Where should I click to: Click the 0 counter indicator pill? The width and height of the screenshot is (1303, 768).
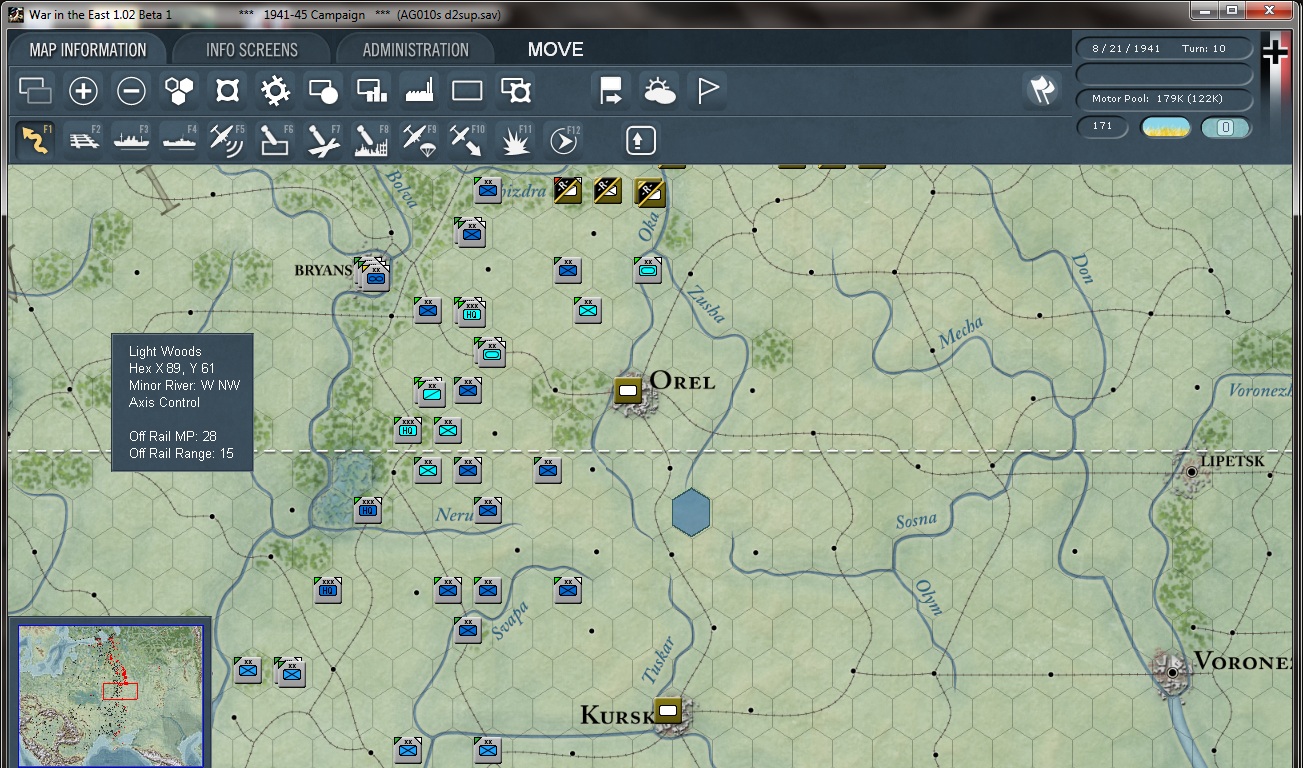click(1226, 127)
